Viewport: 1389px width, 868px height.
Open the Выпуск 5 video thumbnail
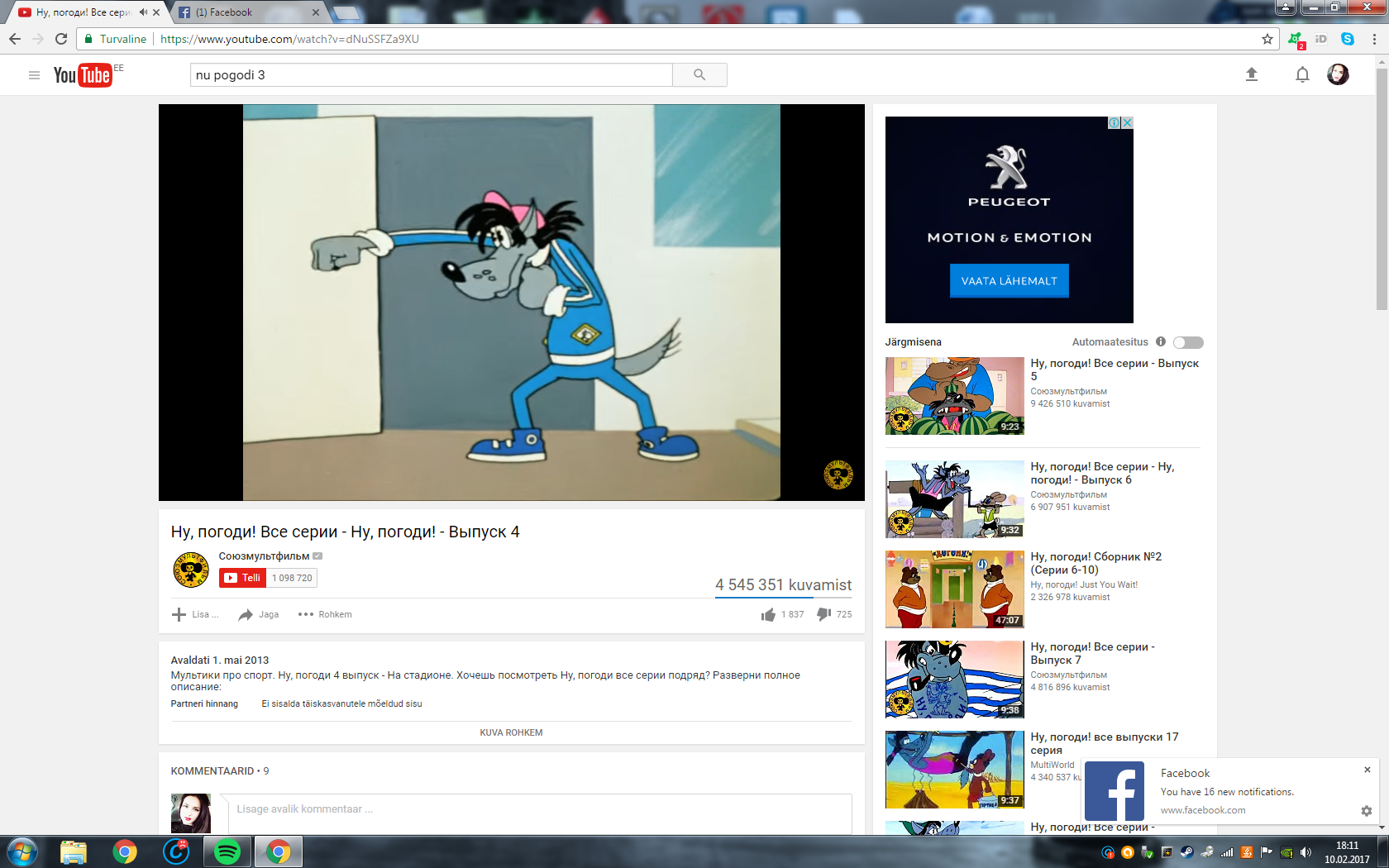(955, 396)
